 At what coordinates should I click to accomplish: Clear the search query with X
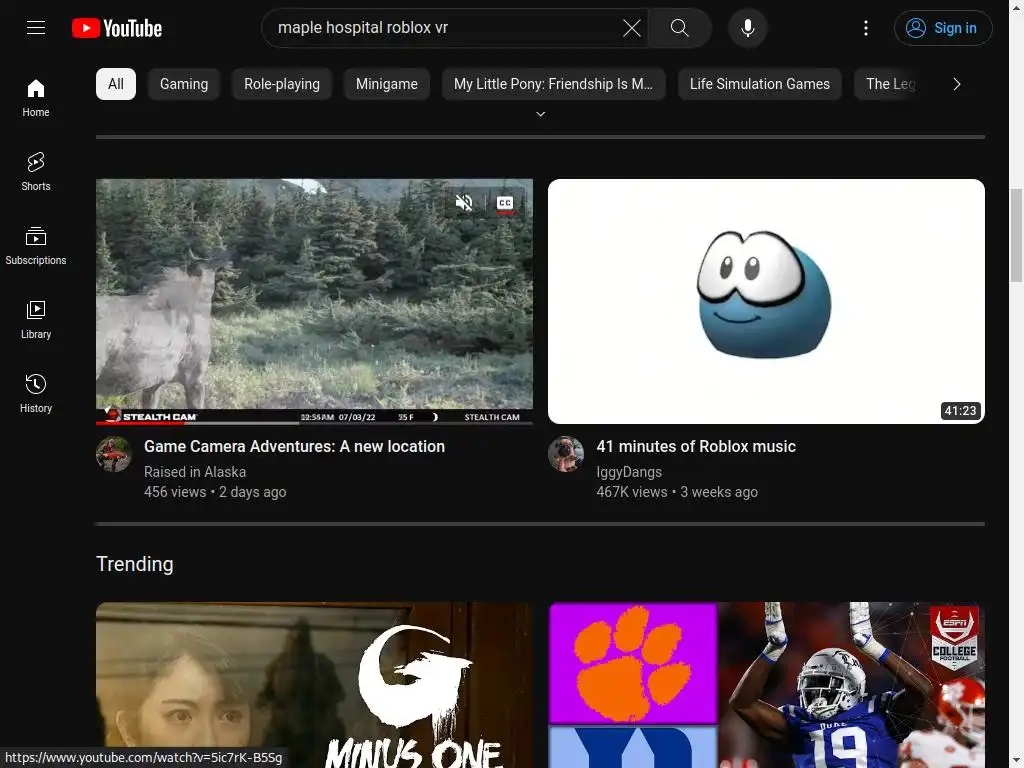click(x=632, y=28)
